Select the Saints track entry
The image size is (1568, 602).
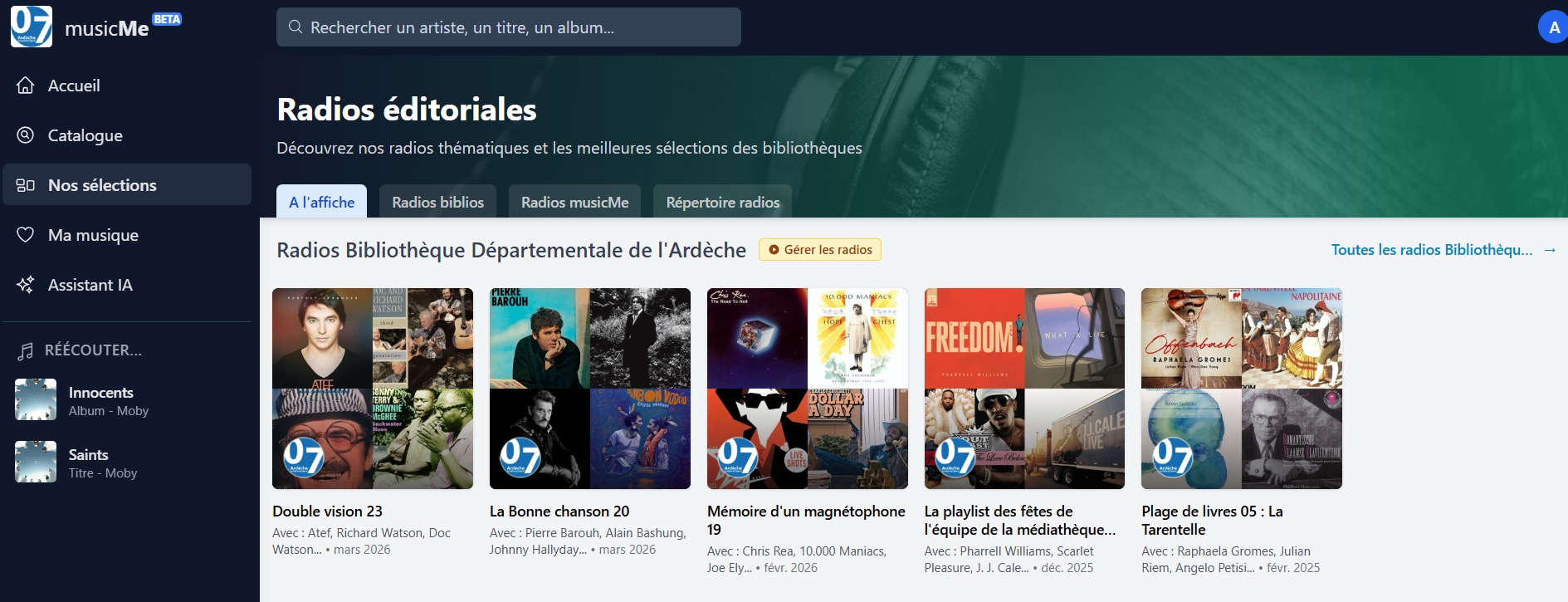click(127, 463)
